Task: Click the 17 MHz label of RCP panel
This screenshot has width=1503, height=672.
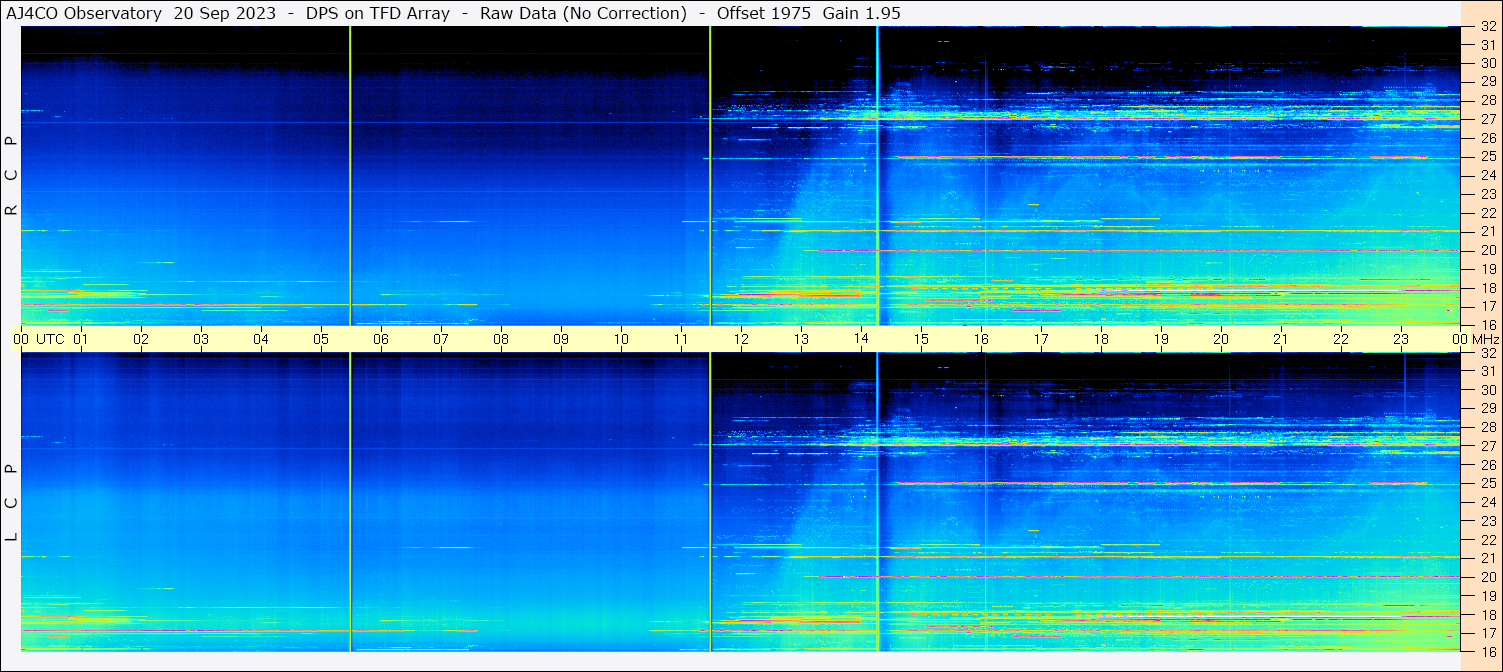Action: (x=1487, y=306)
